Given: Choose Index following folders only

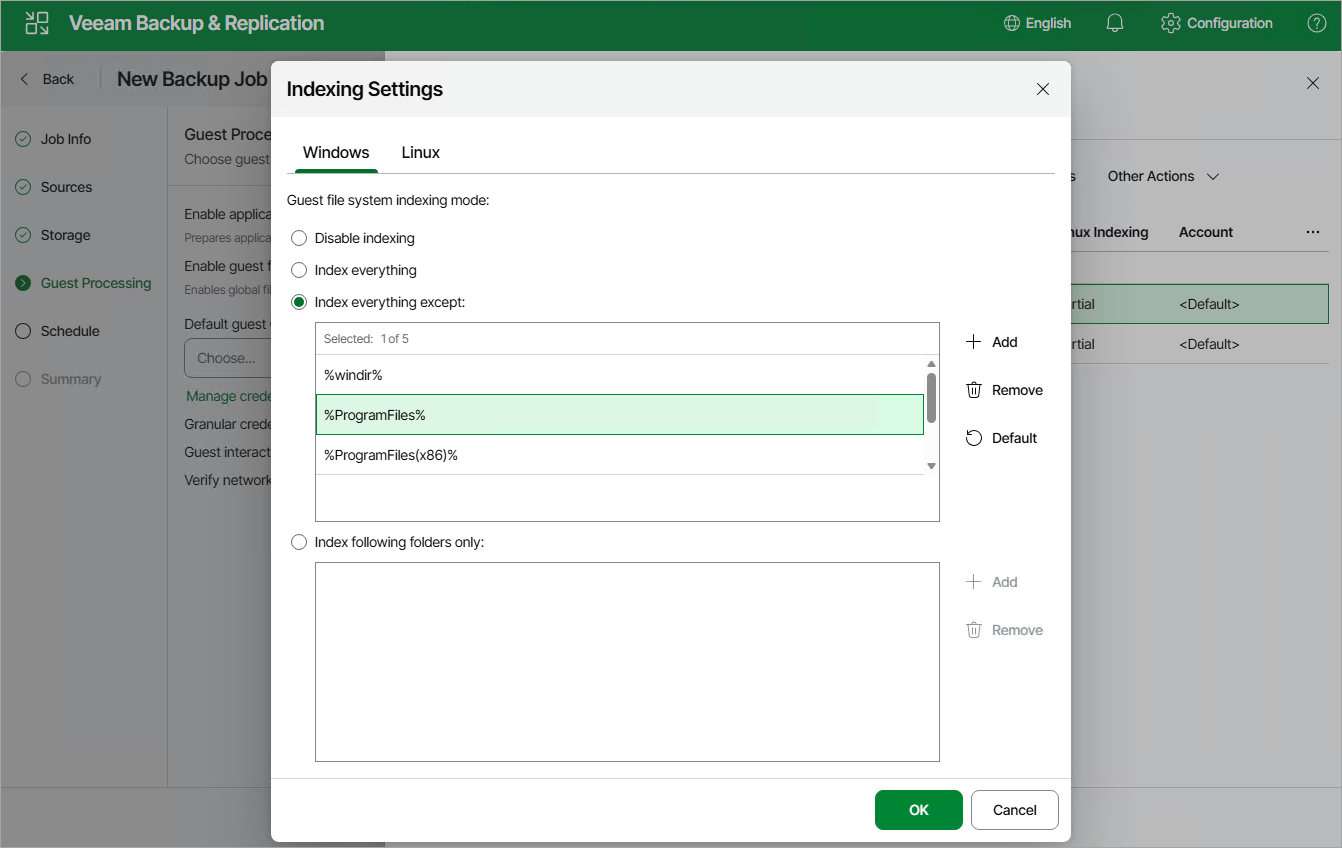Looking at the screenshot, I should (299, 542).
